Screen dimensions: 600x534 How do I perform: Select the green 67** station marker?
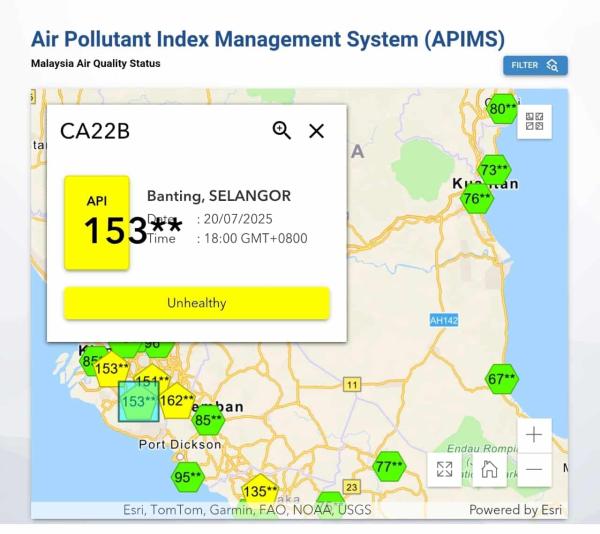click(502, 379)
